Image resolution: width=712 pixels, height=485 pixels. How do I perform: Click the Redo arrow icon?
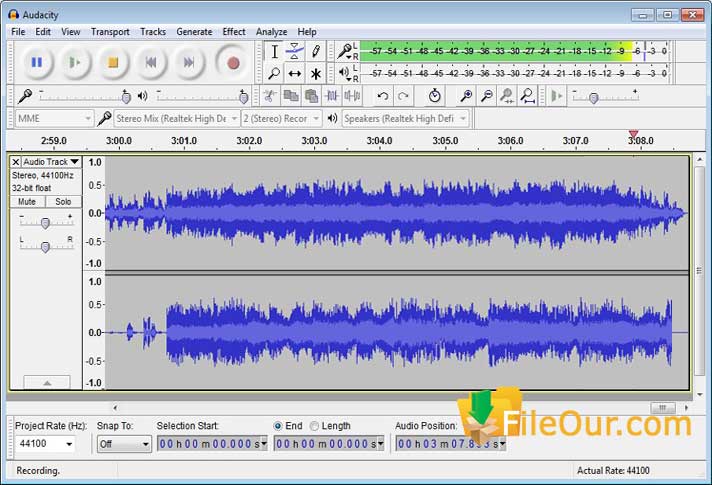(x=403, y=96)
